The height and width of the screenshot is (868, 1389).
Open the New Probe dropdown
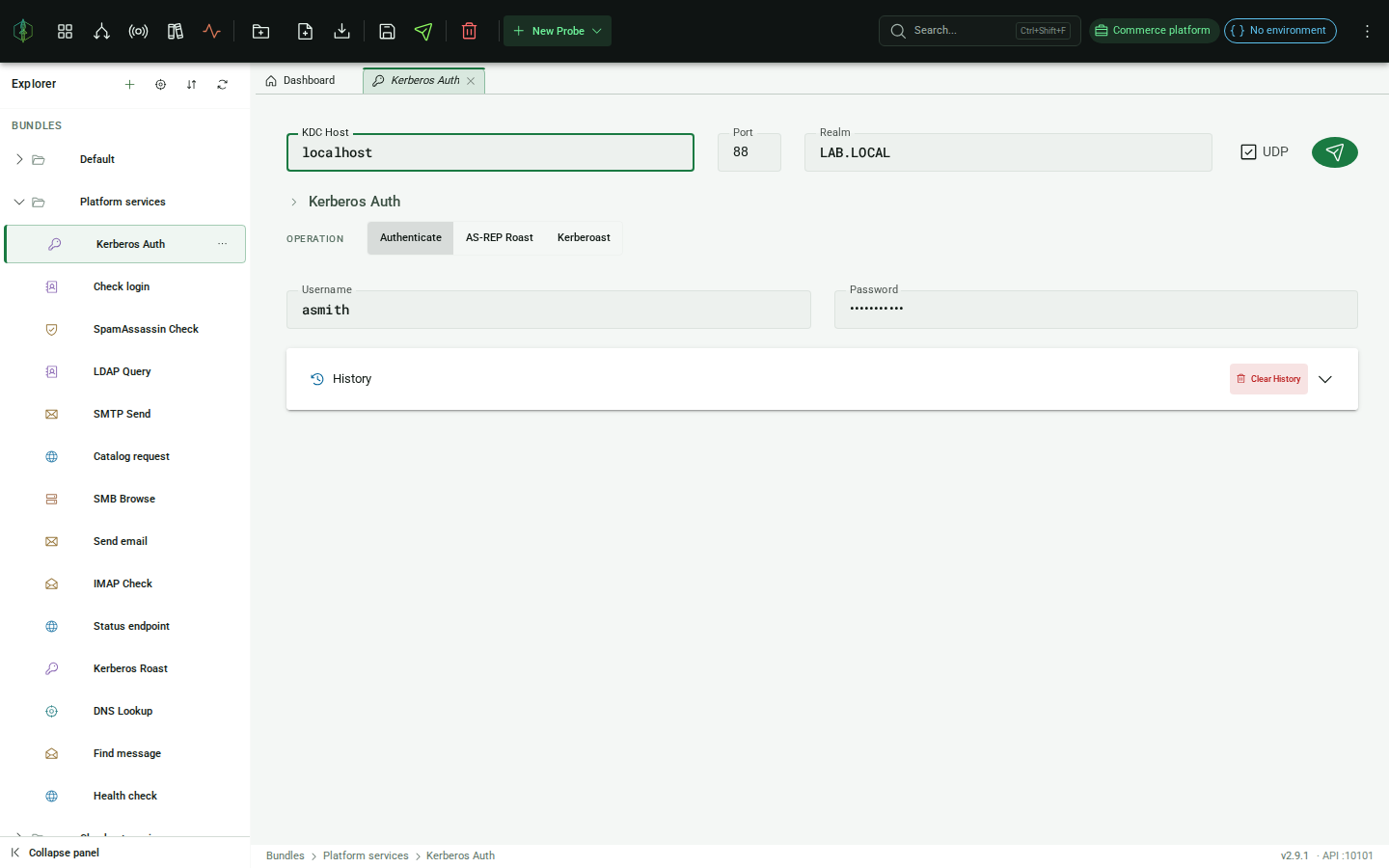[x=558, y=31]
